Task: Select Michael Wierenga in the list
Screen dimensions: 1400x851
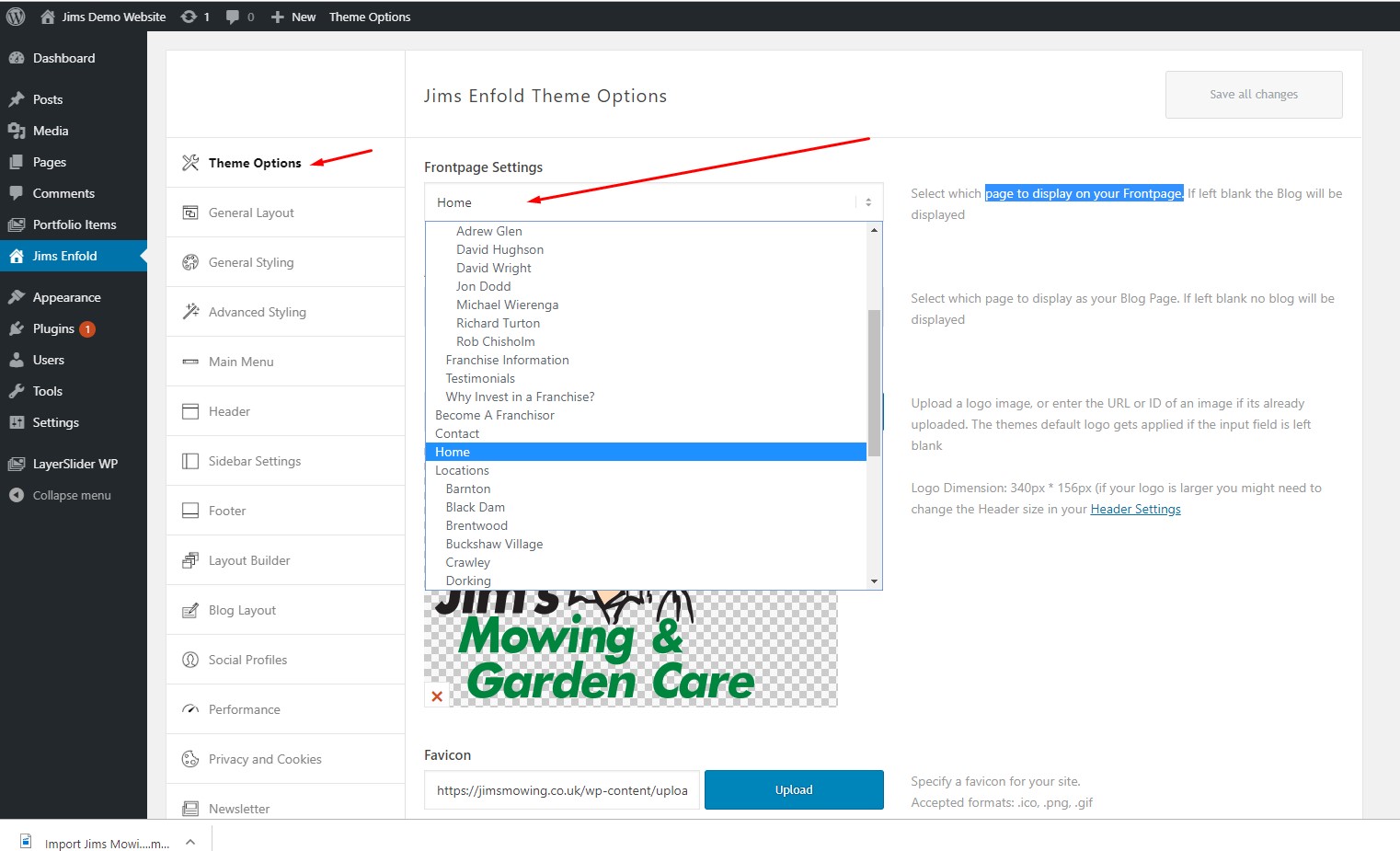Action: tap(646, 305)
